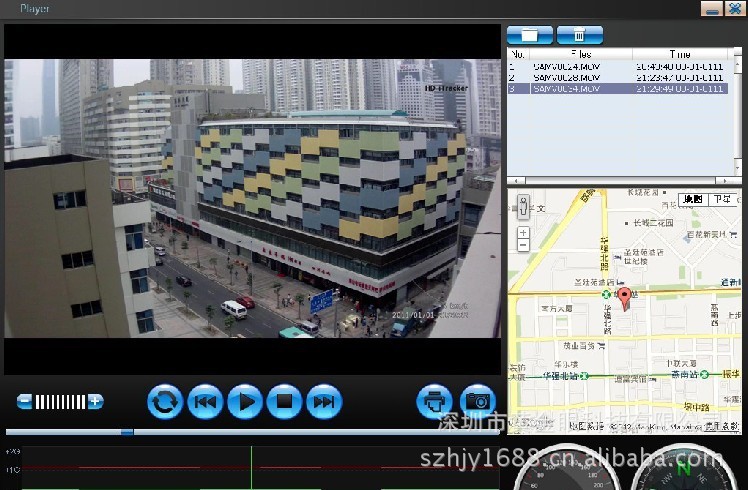Minimize the Player window

711,9
